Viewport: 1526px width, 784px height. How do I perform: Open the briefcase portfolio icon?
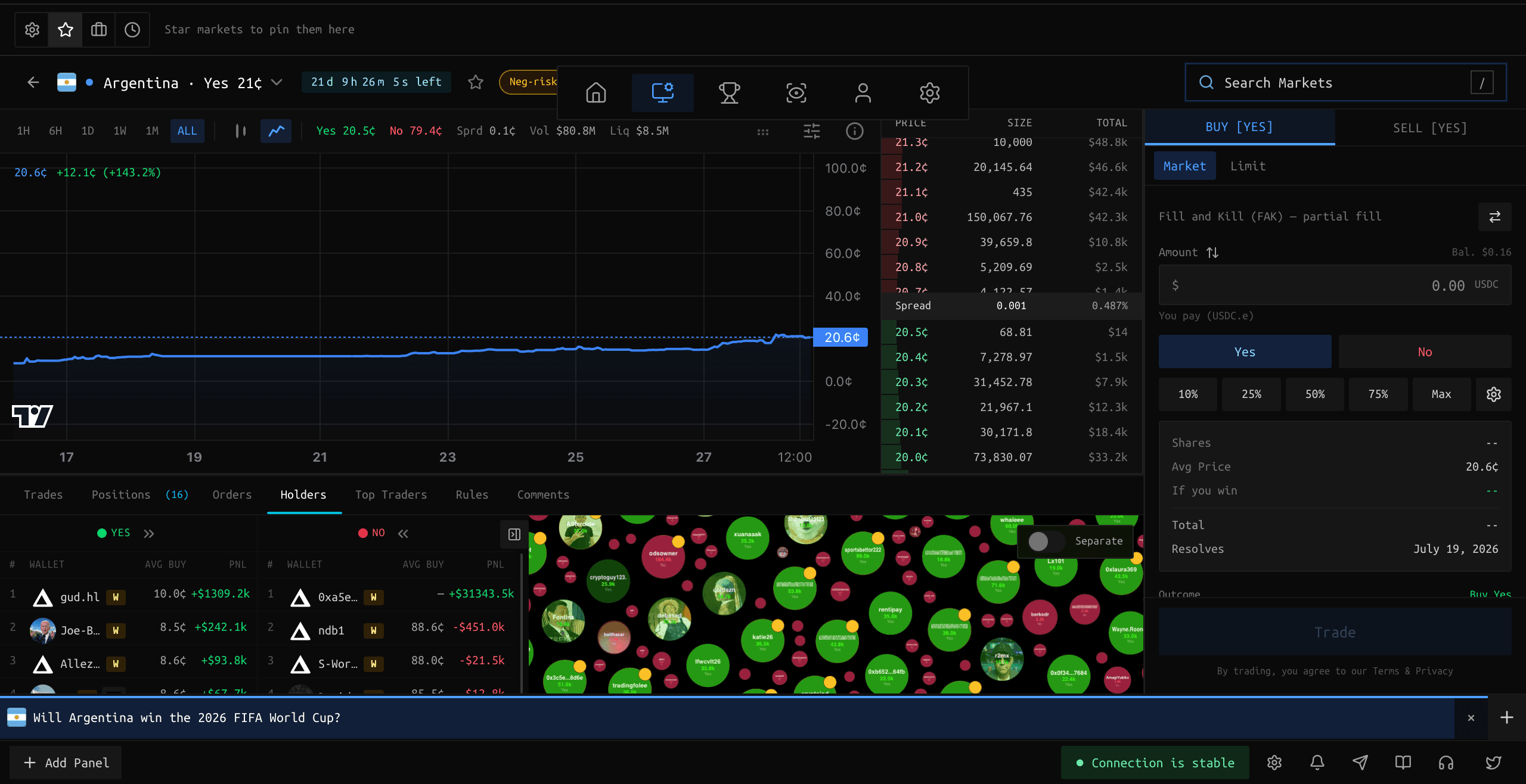click(x=99, y=30)
